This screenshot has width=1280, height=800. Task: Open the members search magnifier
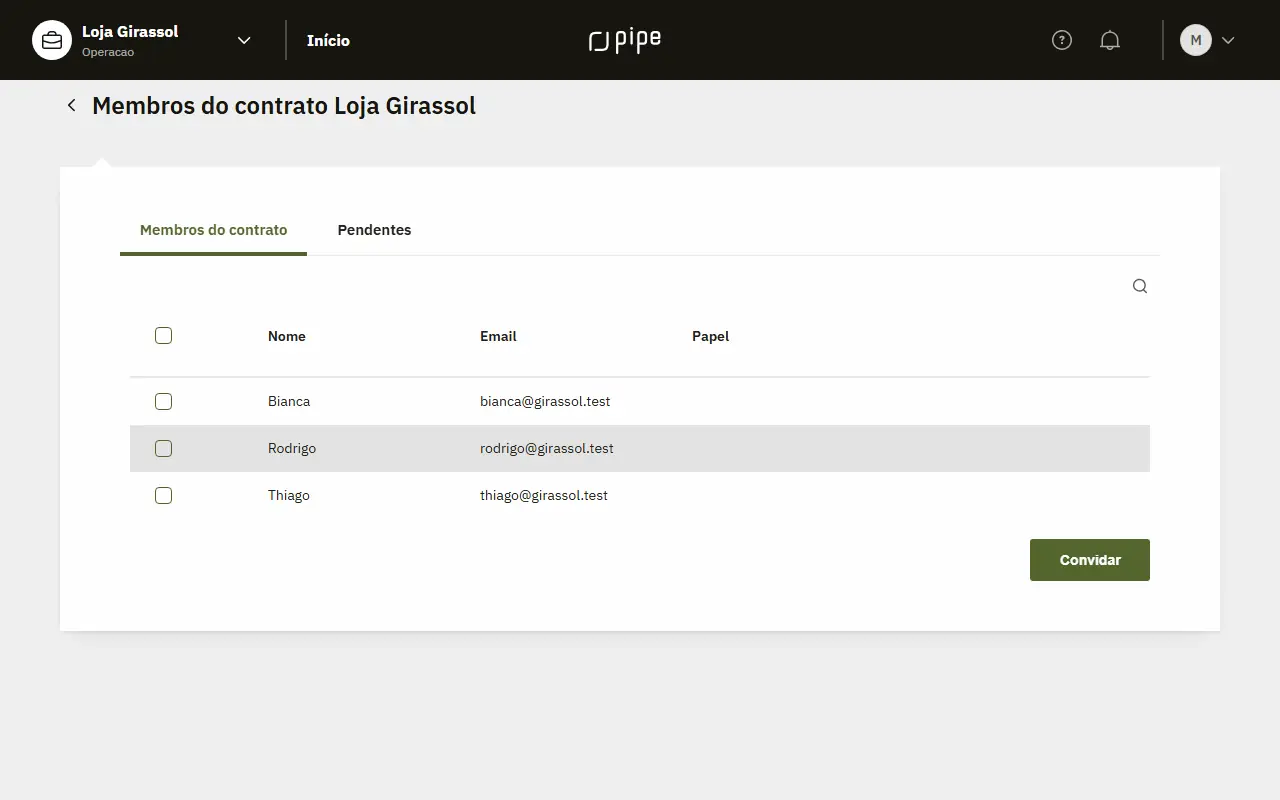[1140, 286]
